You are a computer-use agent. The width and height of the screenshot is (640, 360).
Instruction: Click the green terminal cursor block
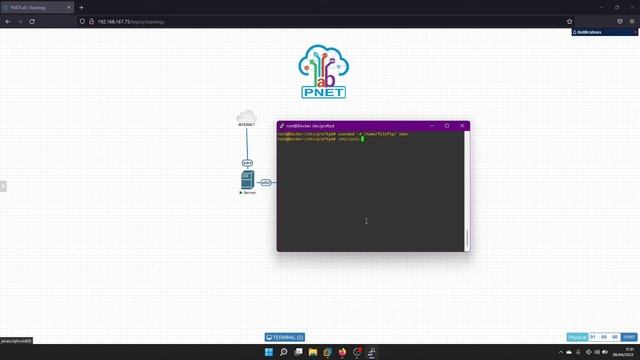362,139
